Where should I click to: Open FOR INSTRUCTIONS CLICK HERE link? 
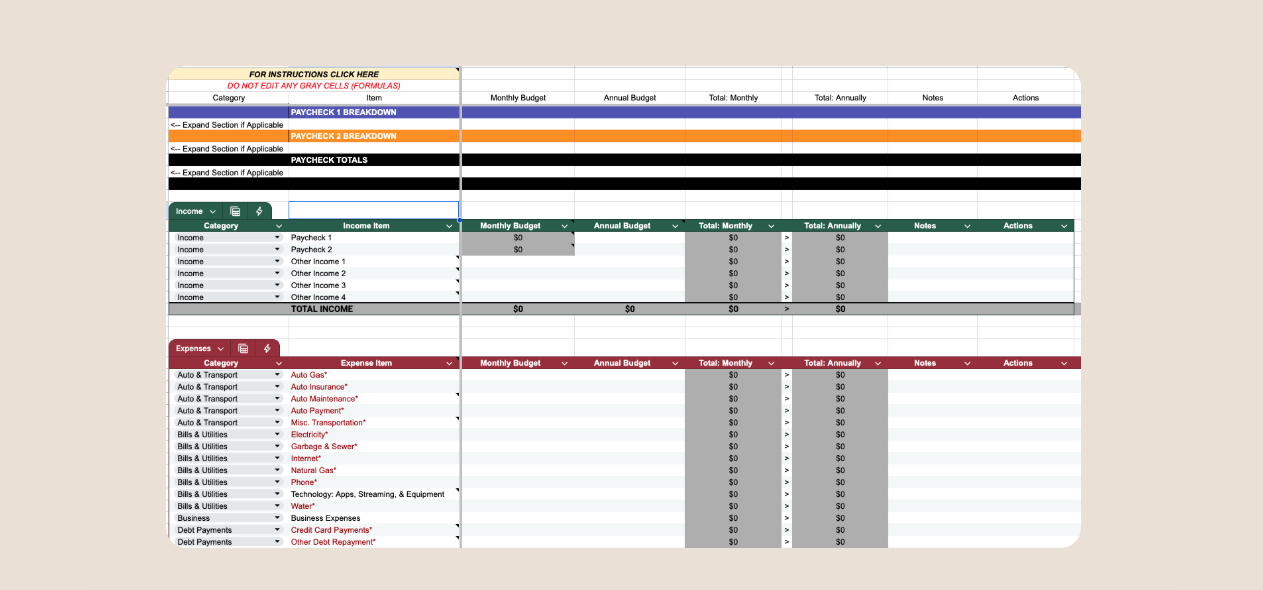(x=314, y=74)
